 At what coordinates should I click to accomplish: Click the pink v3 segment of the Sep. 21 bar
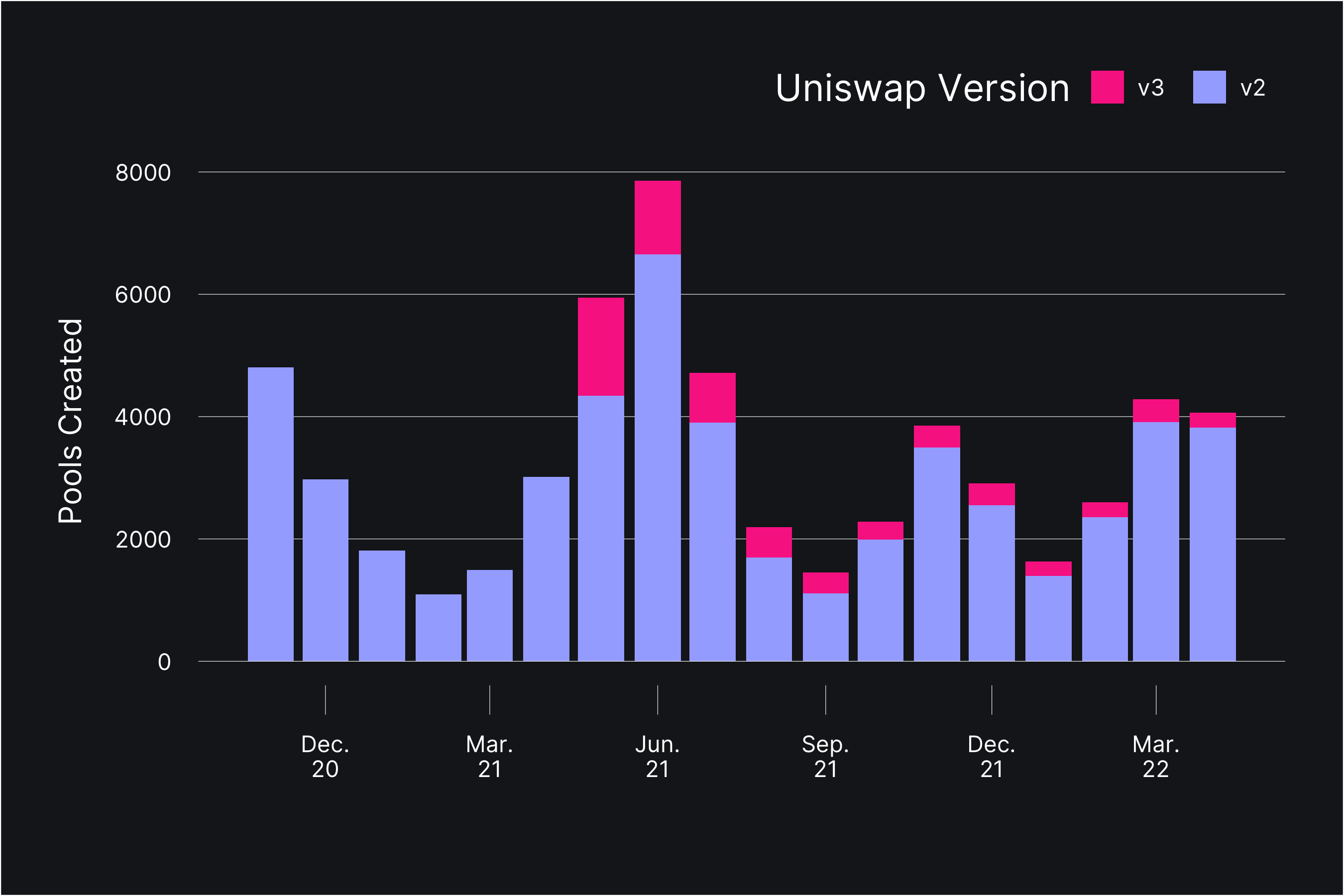[x=826, y=583]
